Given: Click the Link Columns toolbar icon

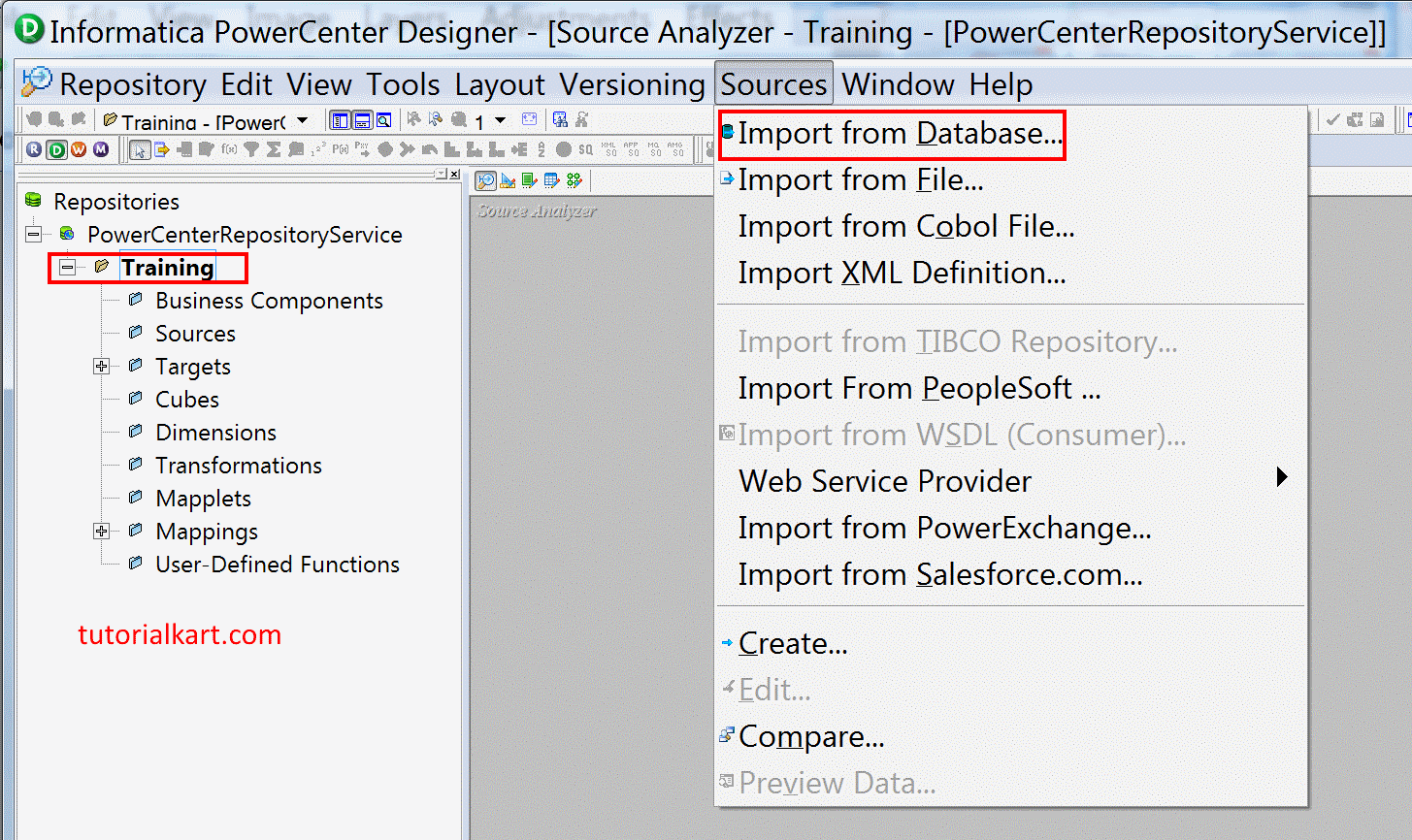Looking at the screenshot, I should pos(161,149).
